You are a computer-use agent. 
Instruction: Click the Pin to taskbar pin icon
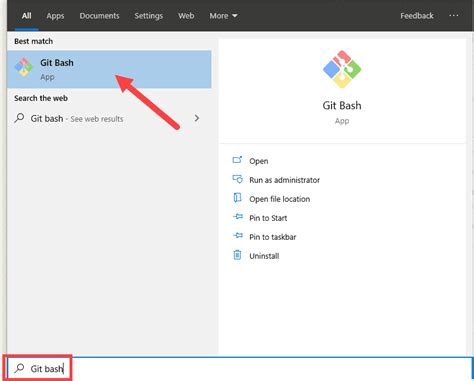coord(238,236)
